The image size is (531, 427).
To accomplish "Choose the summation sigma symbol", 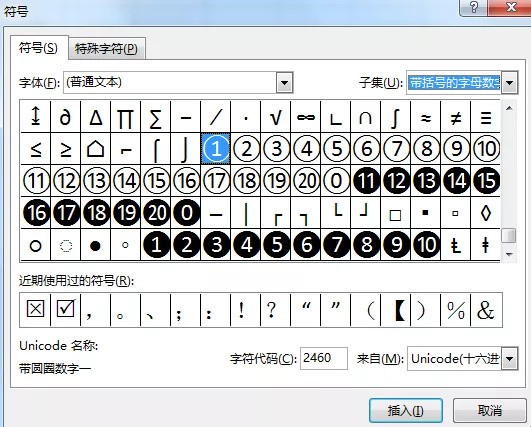I will pos(155,117).
